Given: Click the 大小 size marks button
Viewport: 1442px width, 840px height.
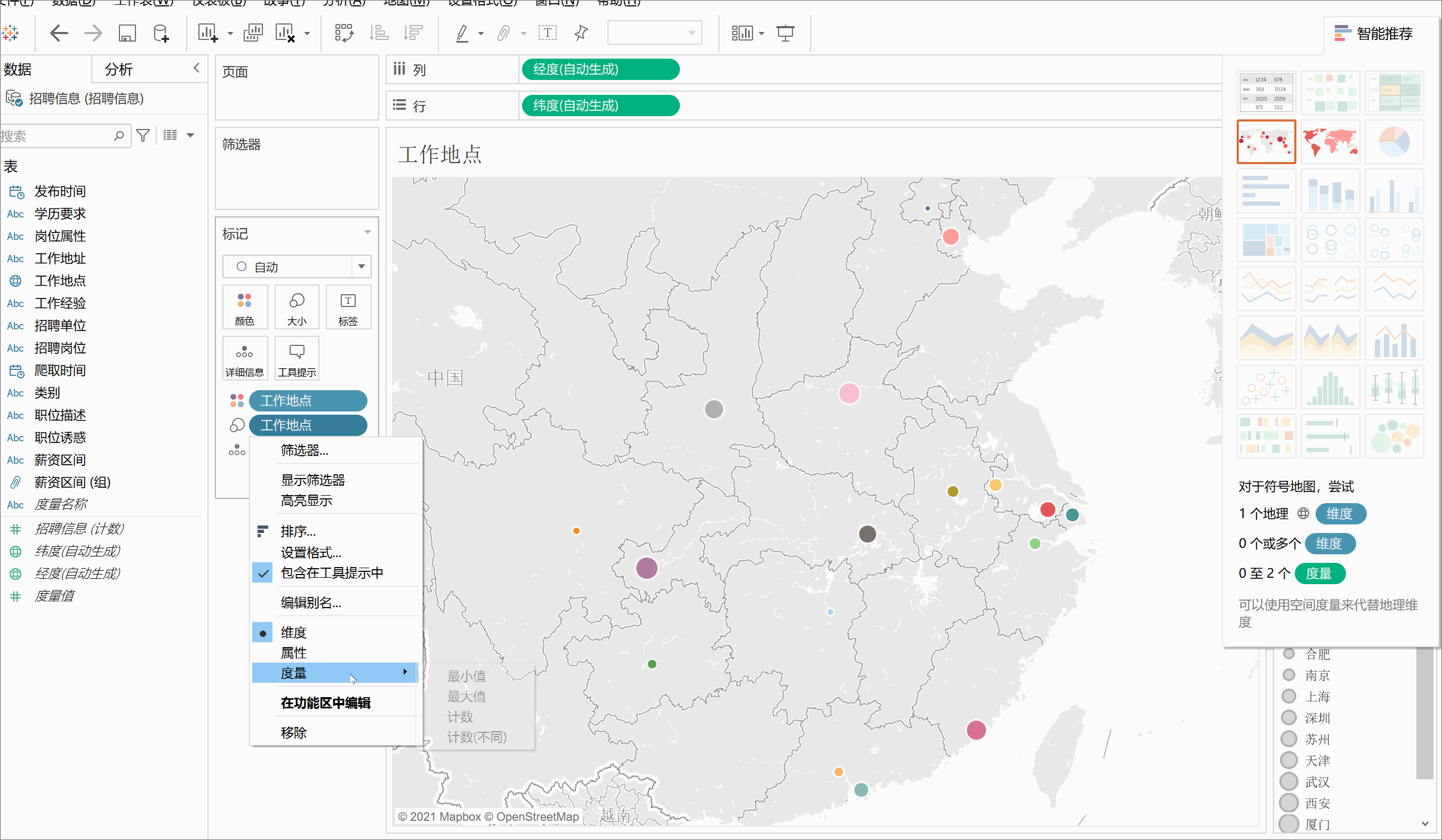Looking at the screenshot, I should [x=297, y=307].
